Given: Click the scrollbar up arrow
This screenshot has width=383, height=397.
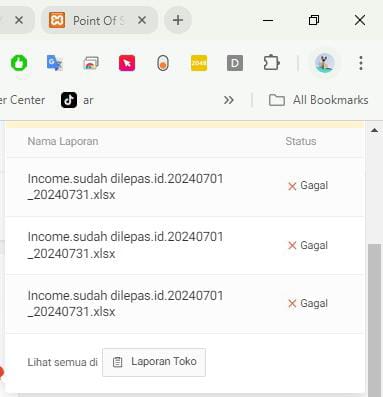Looking at the screenshot, I should 374,130.
